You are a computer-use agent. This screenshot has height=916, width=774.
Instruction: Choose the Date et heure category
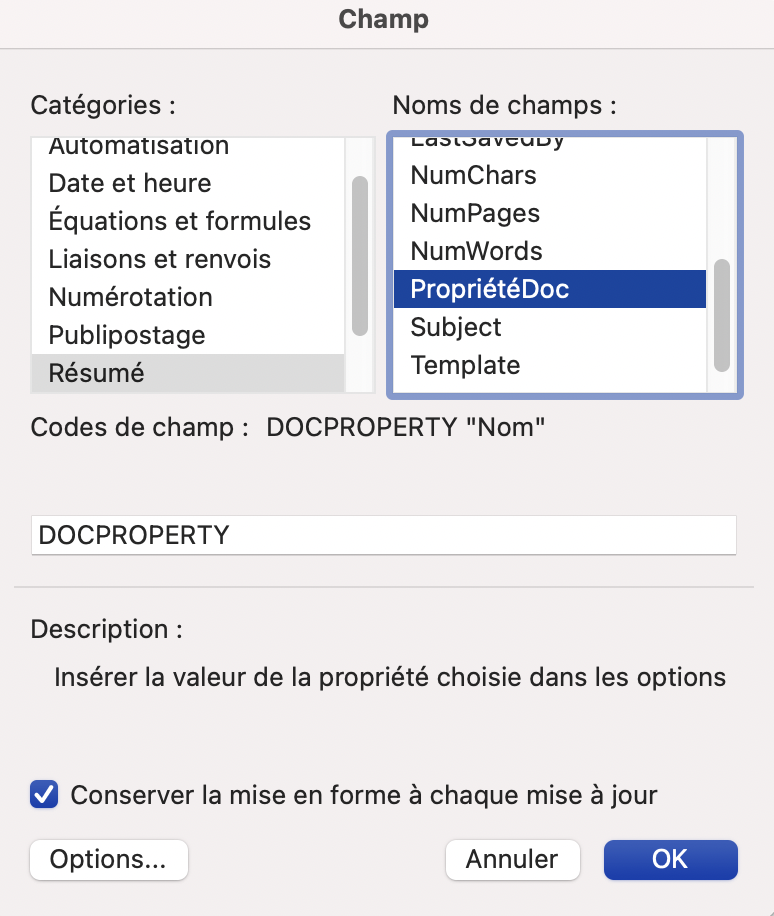tap(130, 183)
